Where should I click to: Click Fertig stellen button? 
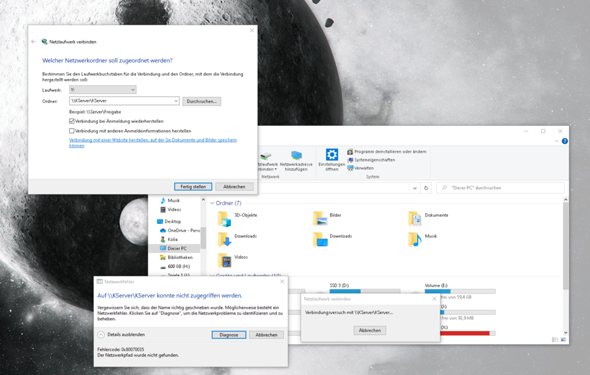tap(193, 187)
